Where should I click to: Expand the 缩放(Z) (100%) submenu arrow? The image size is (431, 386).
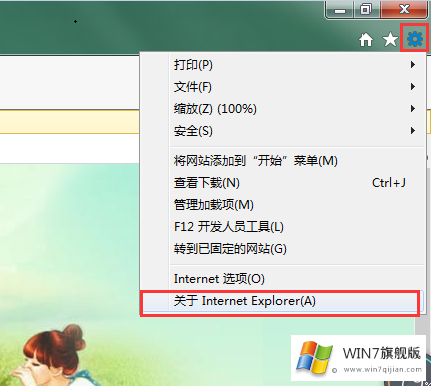pos(413,109)
